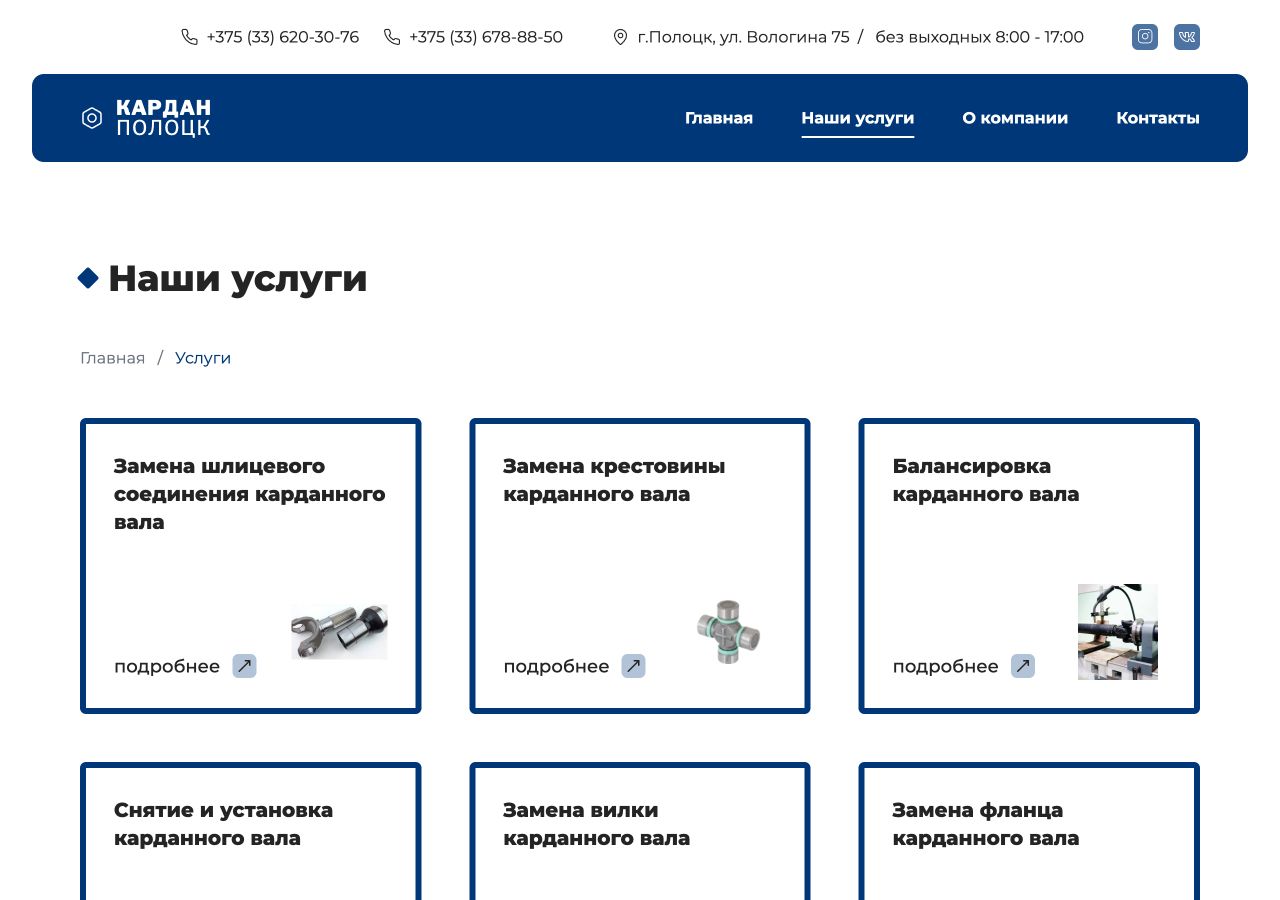Click the Услуги breadcrumb item

pyautogui.click(x=203, y=358)
